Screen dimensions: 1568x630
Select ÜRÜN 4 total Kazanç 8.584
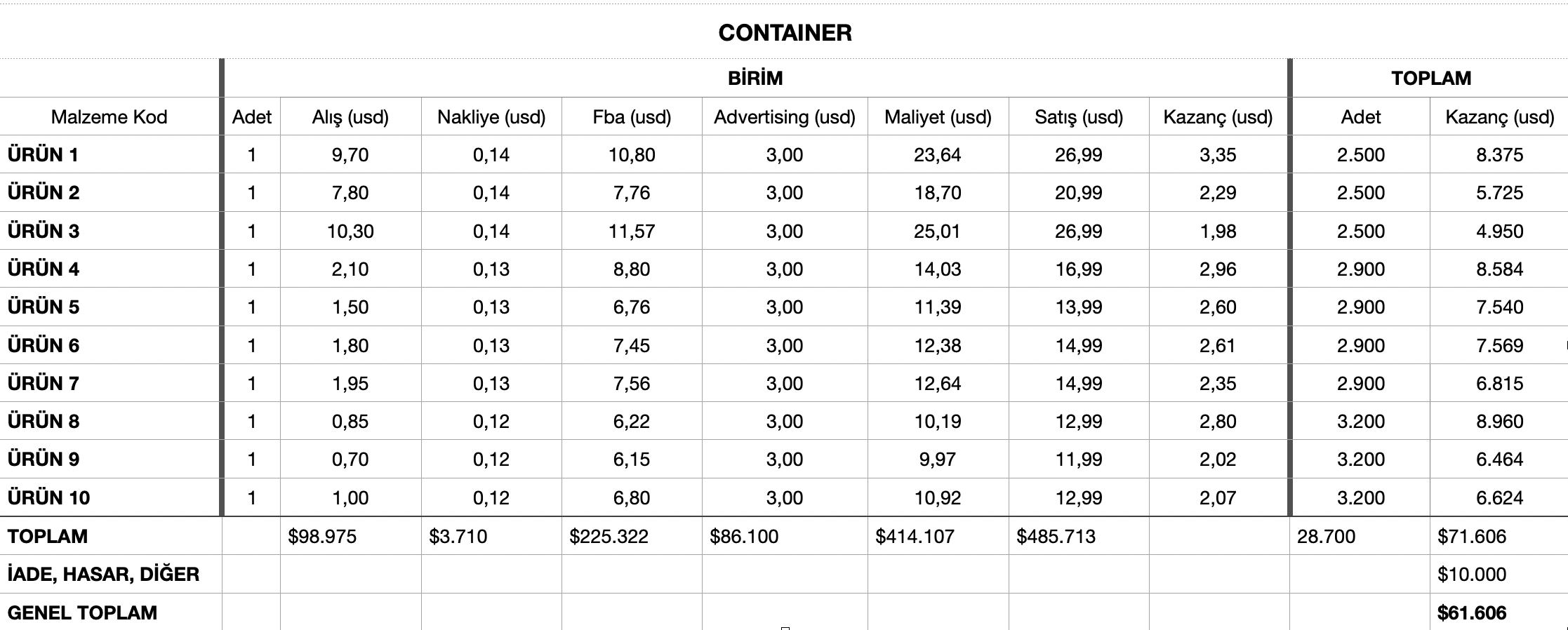(1499, 269)
